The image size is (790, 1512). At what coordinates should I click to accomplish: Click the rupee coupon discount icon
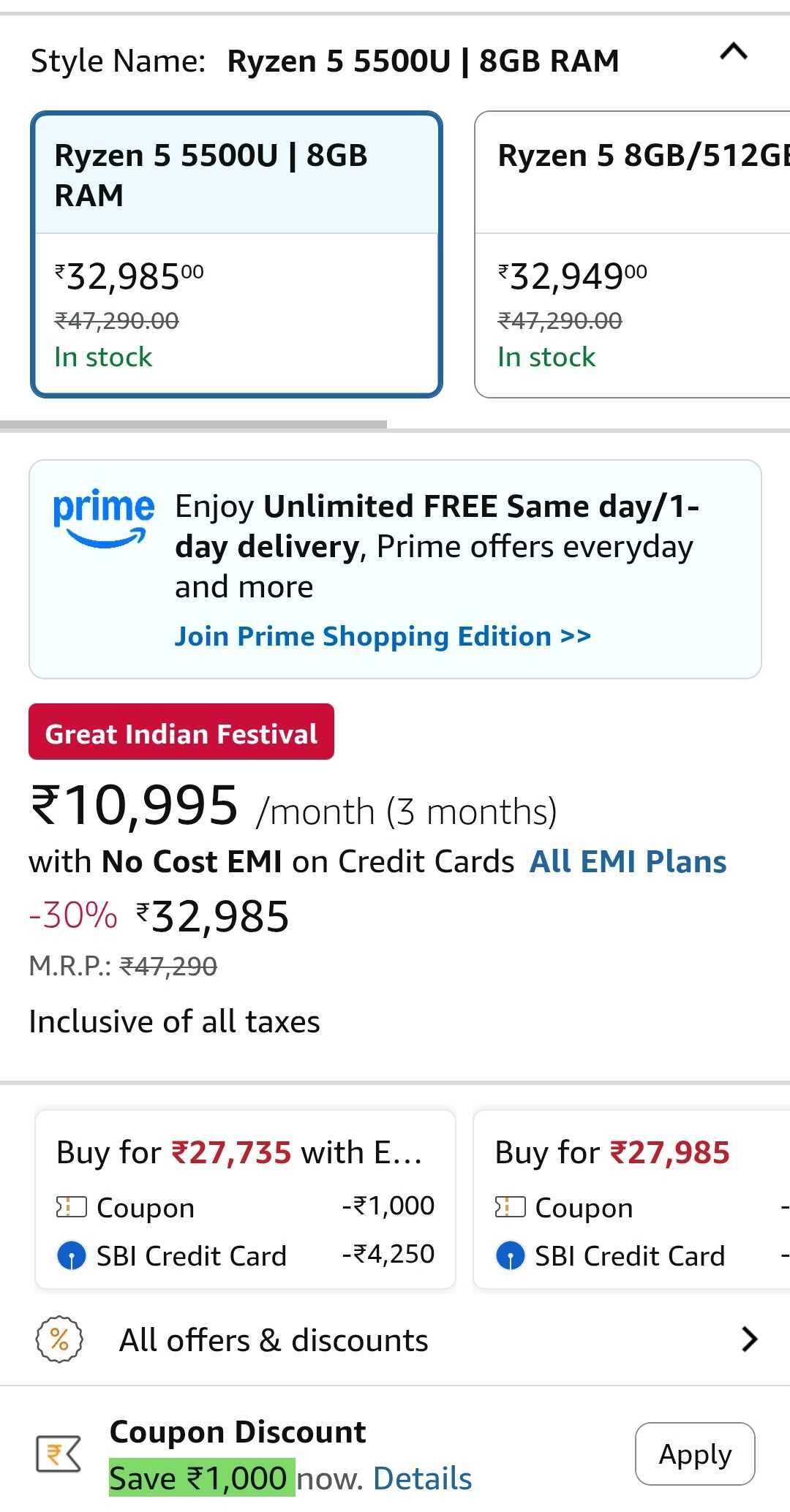59,1454
